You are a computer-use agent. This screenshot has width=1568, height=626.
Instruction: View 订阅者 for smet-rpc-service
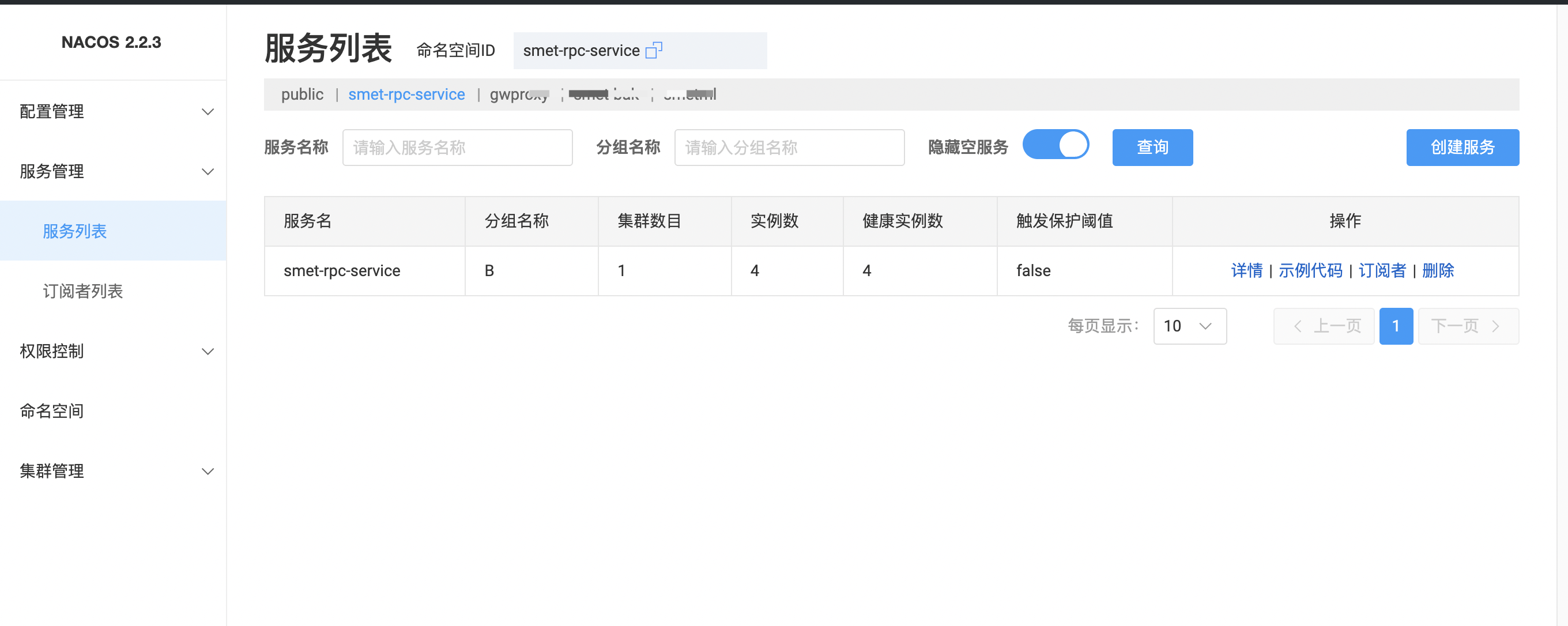(1382, 271)
